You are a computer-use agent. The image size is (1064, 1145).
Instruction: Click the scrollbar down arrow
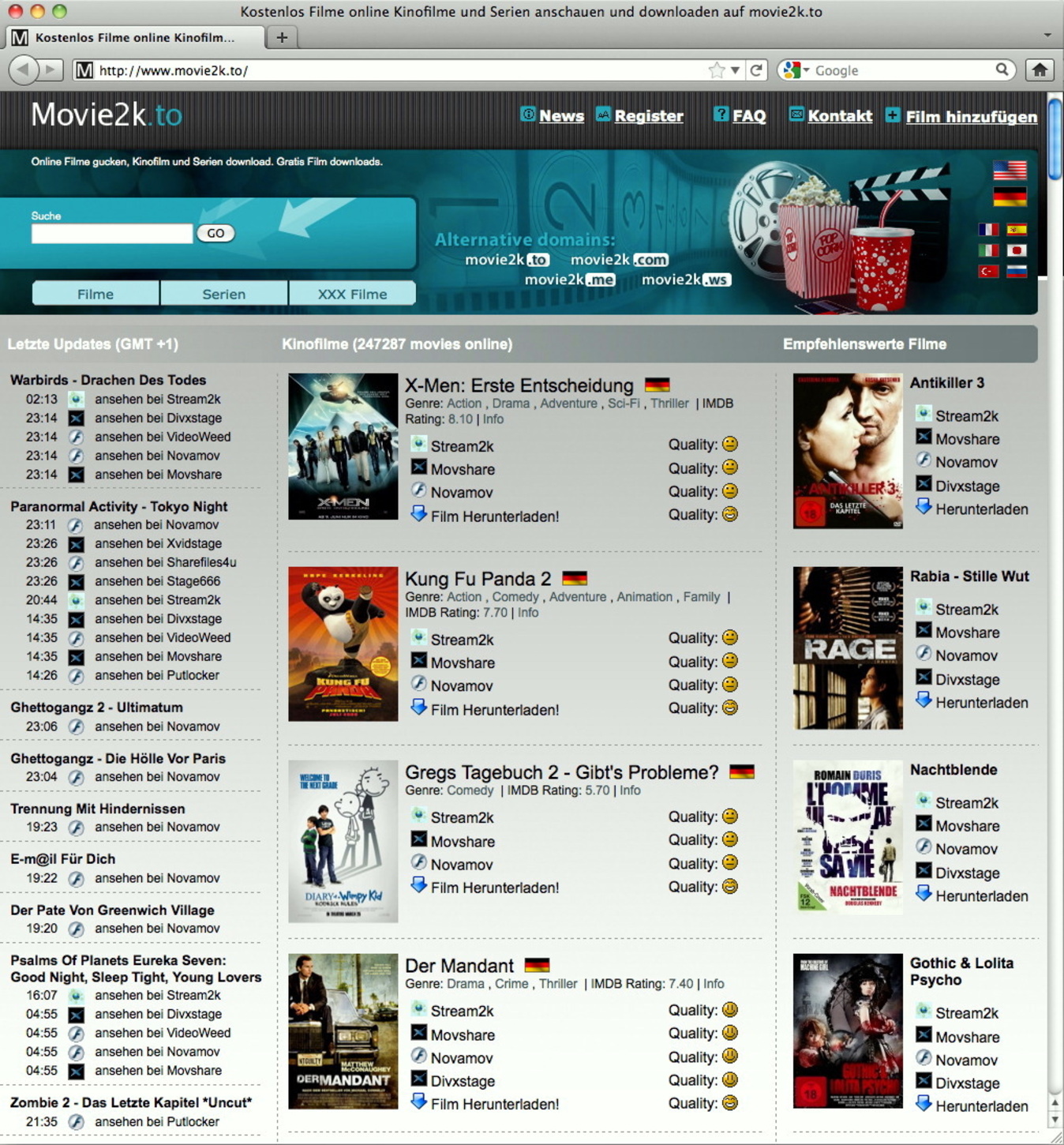pos(1055,1120)
